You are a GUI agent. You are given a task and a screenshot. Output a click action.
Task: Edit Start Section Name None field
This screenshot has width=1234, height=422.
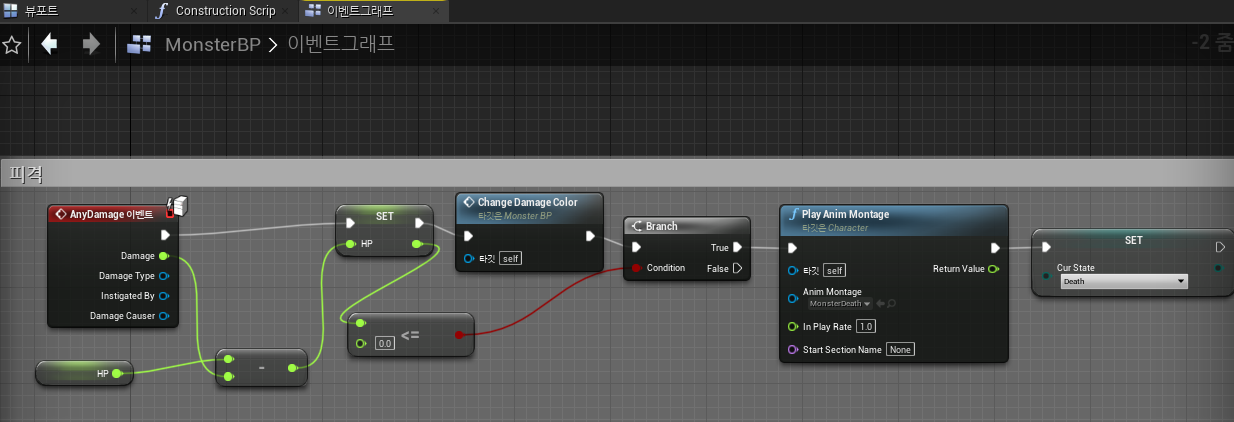[x=901, y=349]
